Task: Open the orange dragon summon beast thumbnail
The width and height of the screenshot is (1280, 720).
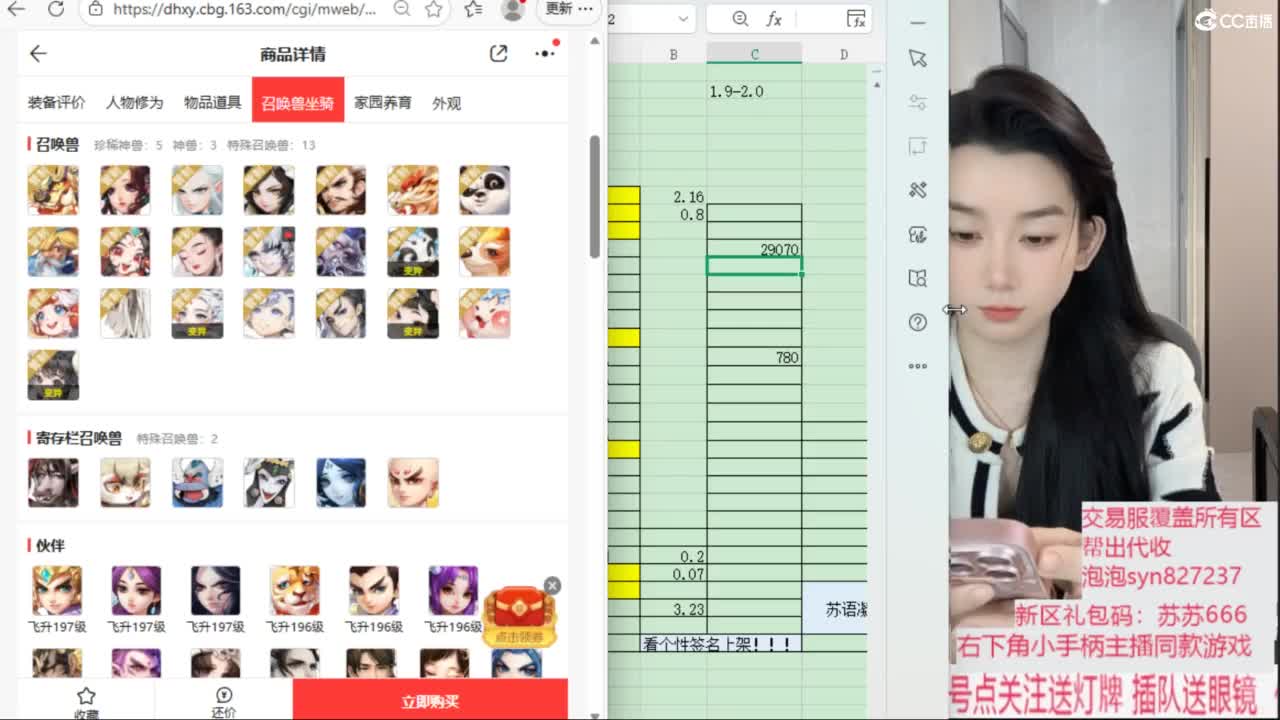Action: point(413,190)
